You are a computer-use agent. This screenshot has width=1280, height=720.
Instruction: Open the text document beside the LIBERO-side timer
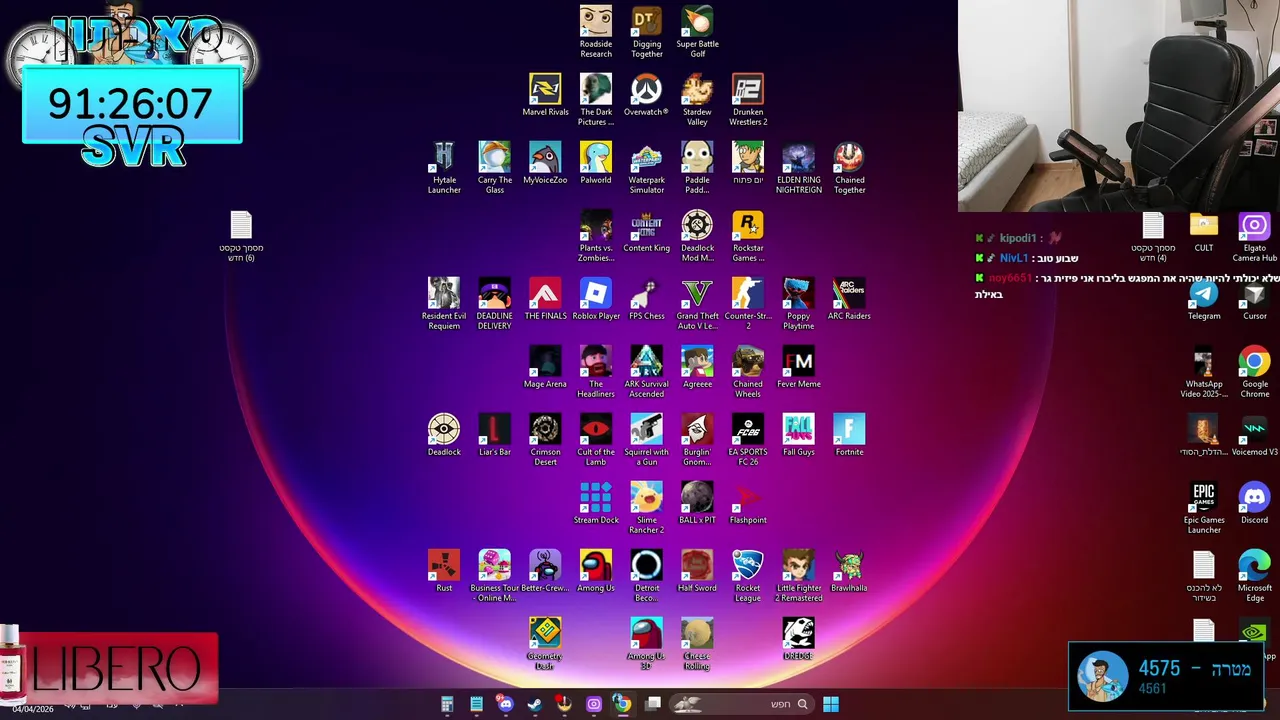tap(241, 236)
